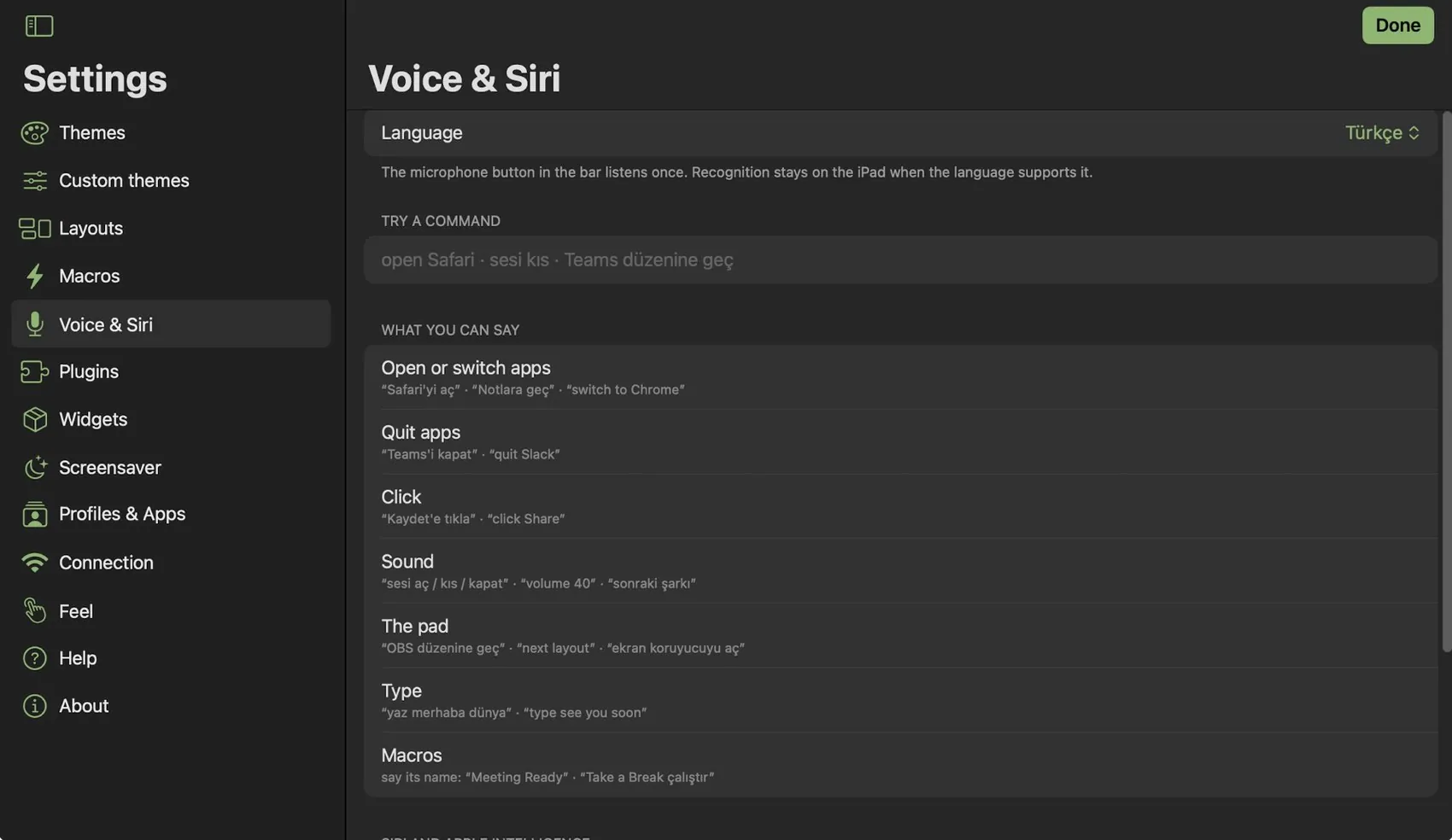Focus the Try a command field
Viewport: 1452px width, 840px height.
tap(900, 260)
